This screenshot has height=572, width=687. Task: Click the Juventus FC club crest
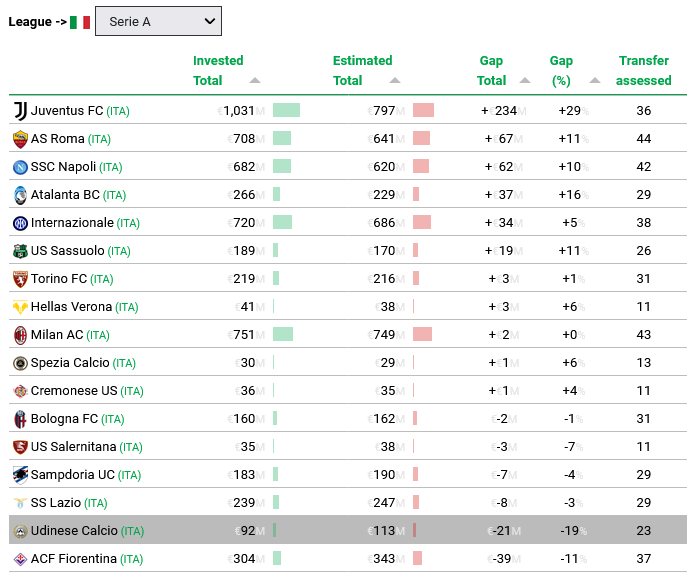point(20,111)
